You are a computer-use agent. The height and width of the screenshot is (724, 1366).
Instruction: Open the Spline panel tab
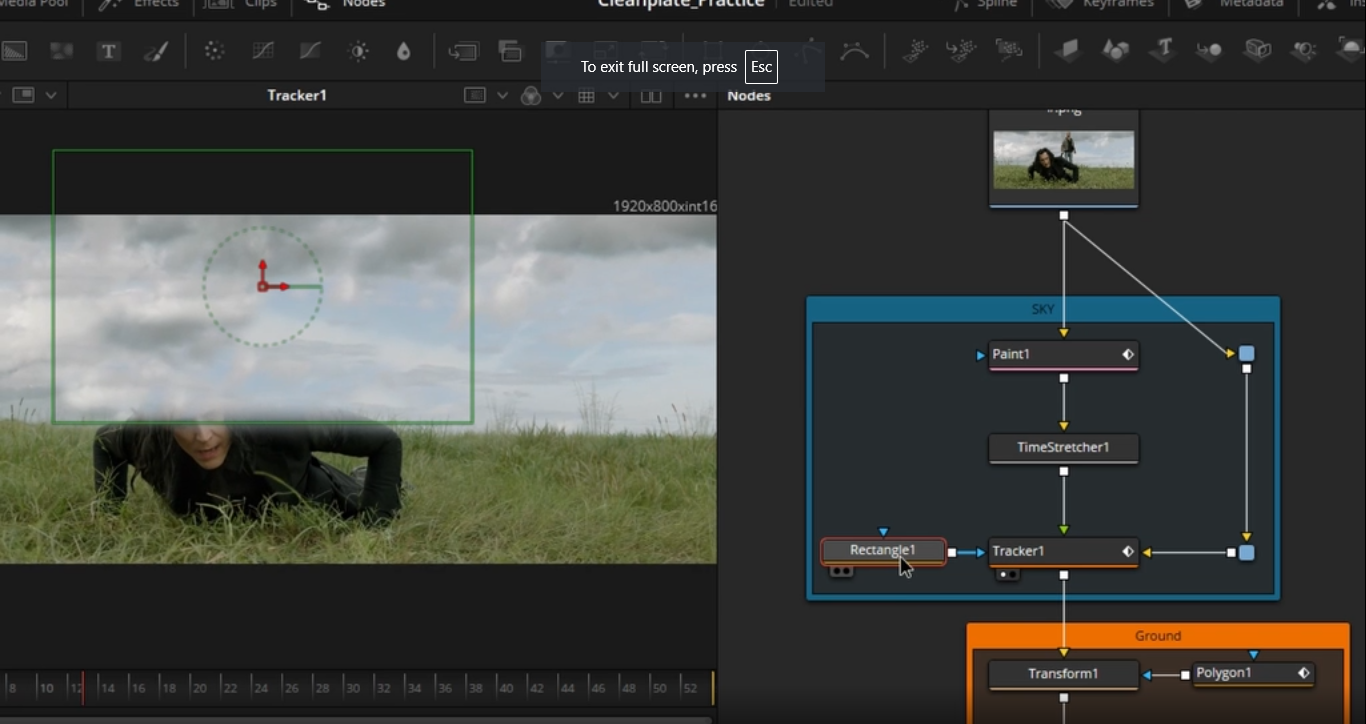(988, 4)
